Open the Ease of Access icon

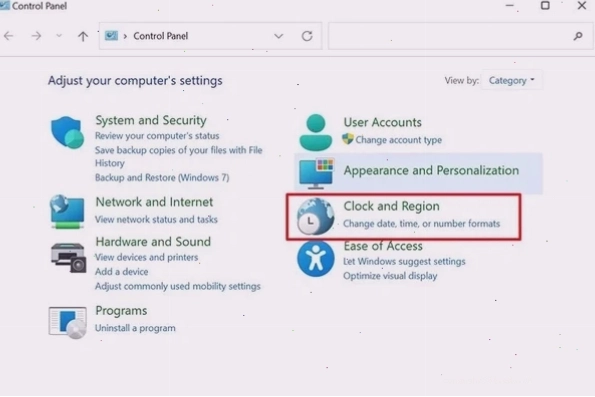pos(315,259)
